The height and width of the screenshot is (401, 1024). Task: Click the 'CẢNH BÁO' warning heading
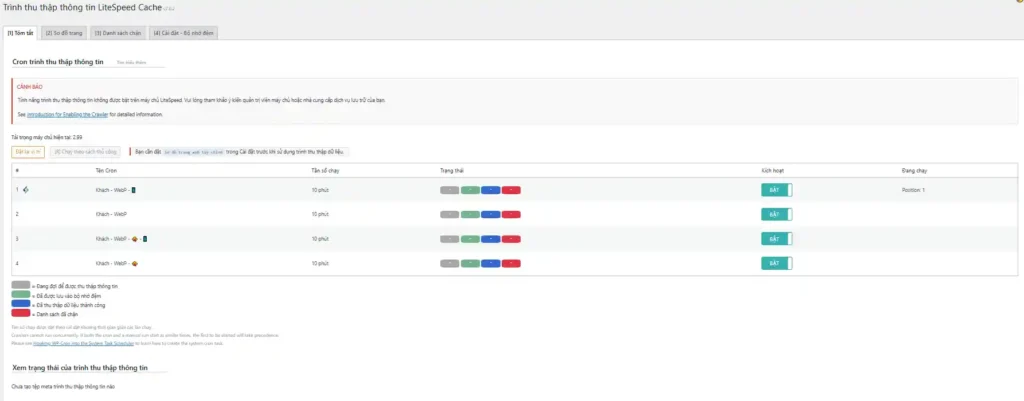30,87
